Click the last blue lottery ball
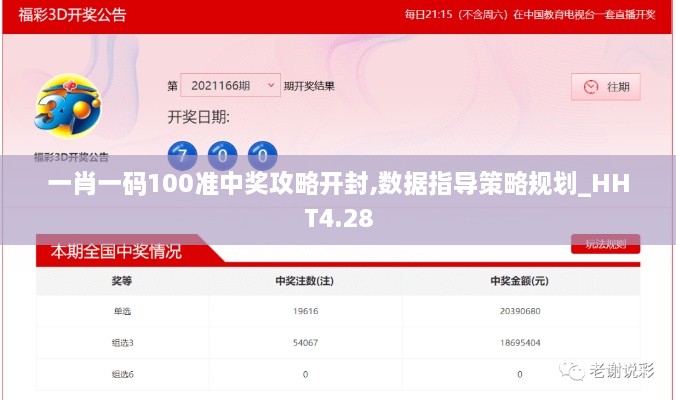Screen dimensions: 676x400 (263, 155)
